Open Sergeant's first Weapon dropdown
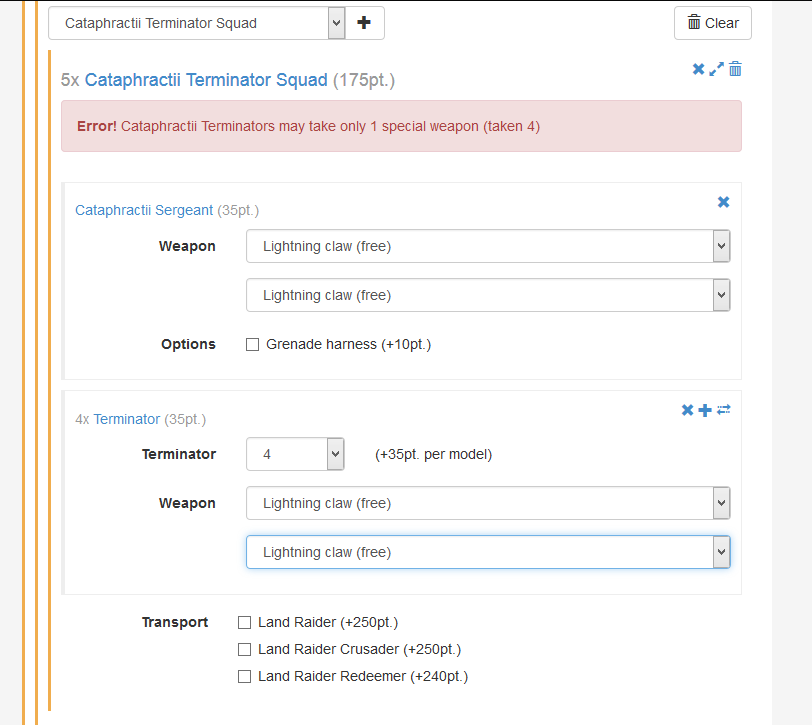The image size is (812, 725). [488, 246]
